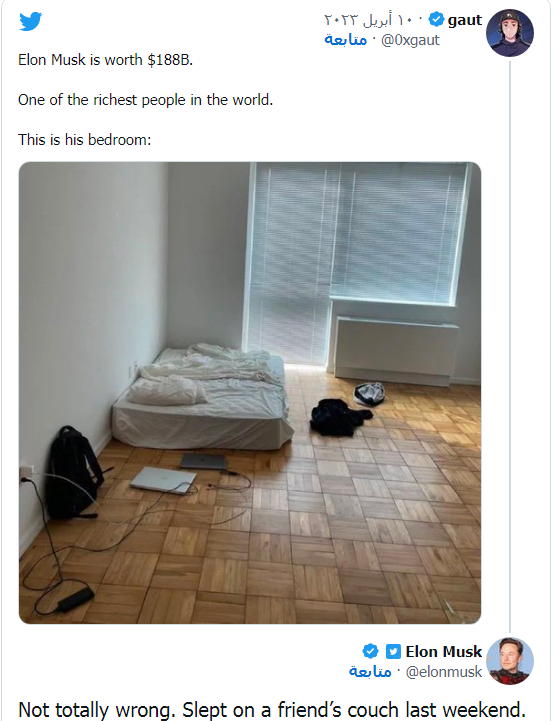Open the @elonmusk handle link
This screenshot has height=721, width=551.
coord(444,672)
